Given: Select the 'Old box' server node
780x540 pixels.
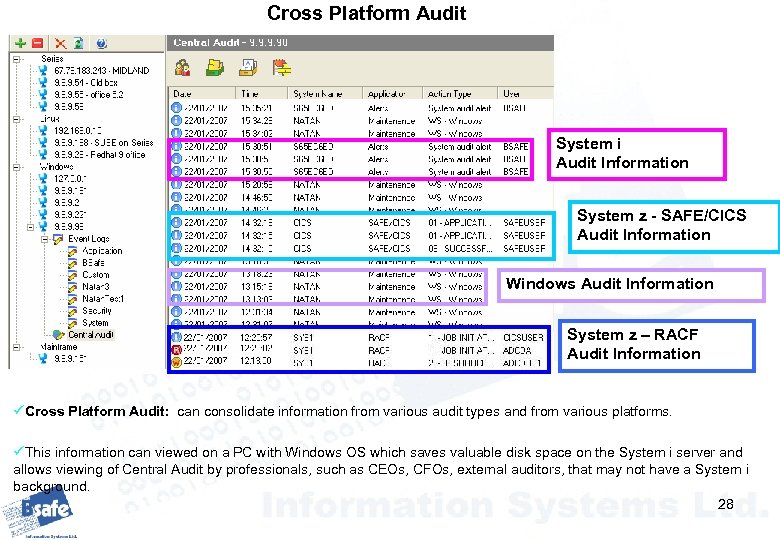Looking at the screenshot, I should pyautogui.click(x=86, y=83).
